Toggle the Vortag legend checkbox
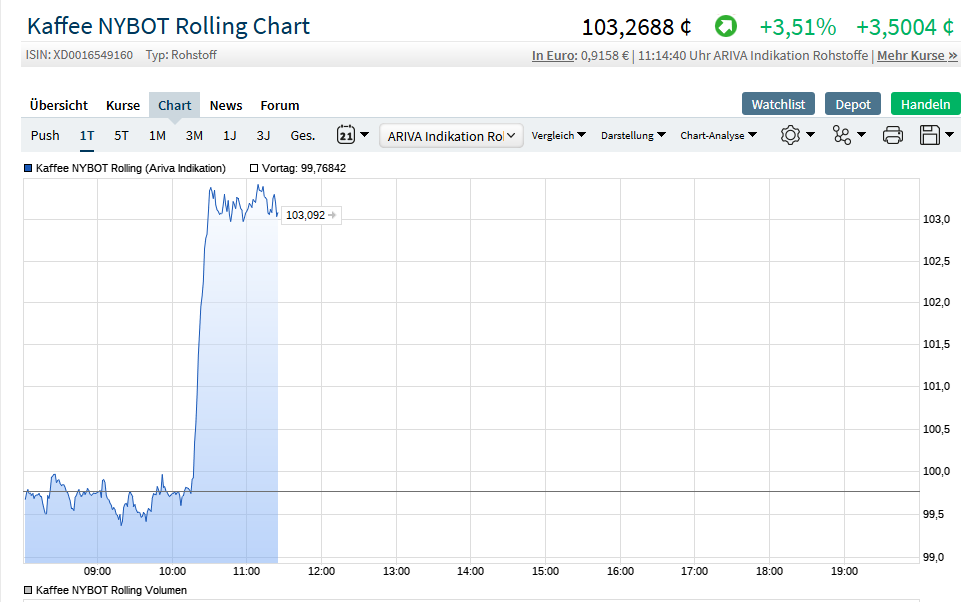This screenshot has width=979, height=602. coord(254,169)
